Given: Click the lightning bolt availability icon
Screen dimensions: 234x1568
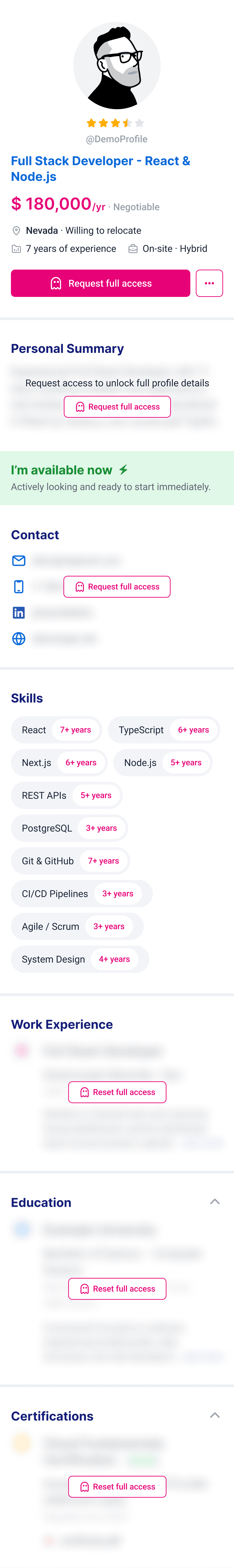Looking at the screenshot, I should (x=123, y=469).
